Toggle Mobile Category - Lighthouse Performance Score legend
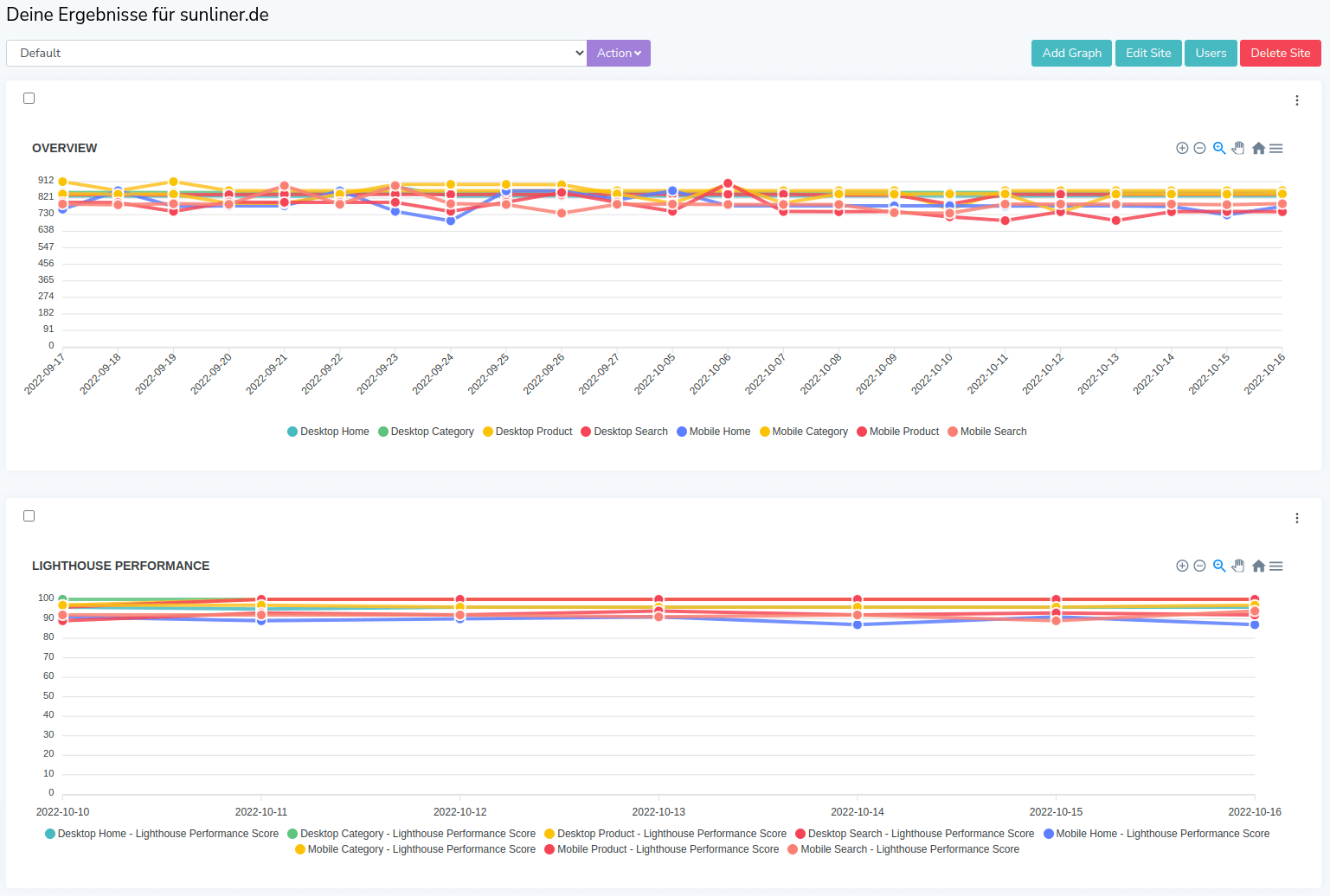Image resolution: width=1330 pixels, height=896 pixels. point(415,849)
